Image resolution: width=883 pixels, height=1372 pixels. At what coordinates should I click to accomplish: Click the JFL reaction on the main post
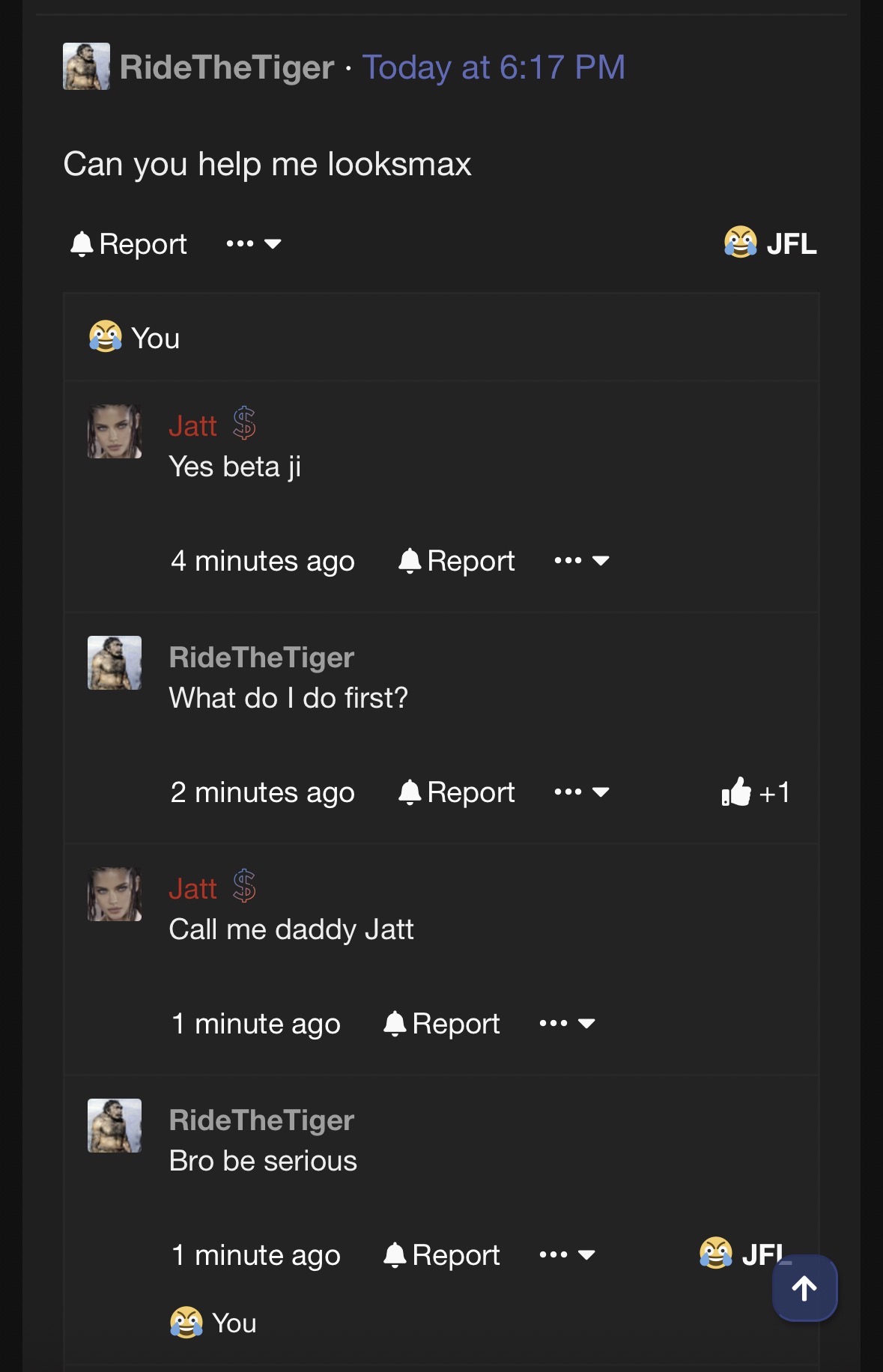771,243
